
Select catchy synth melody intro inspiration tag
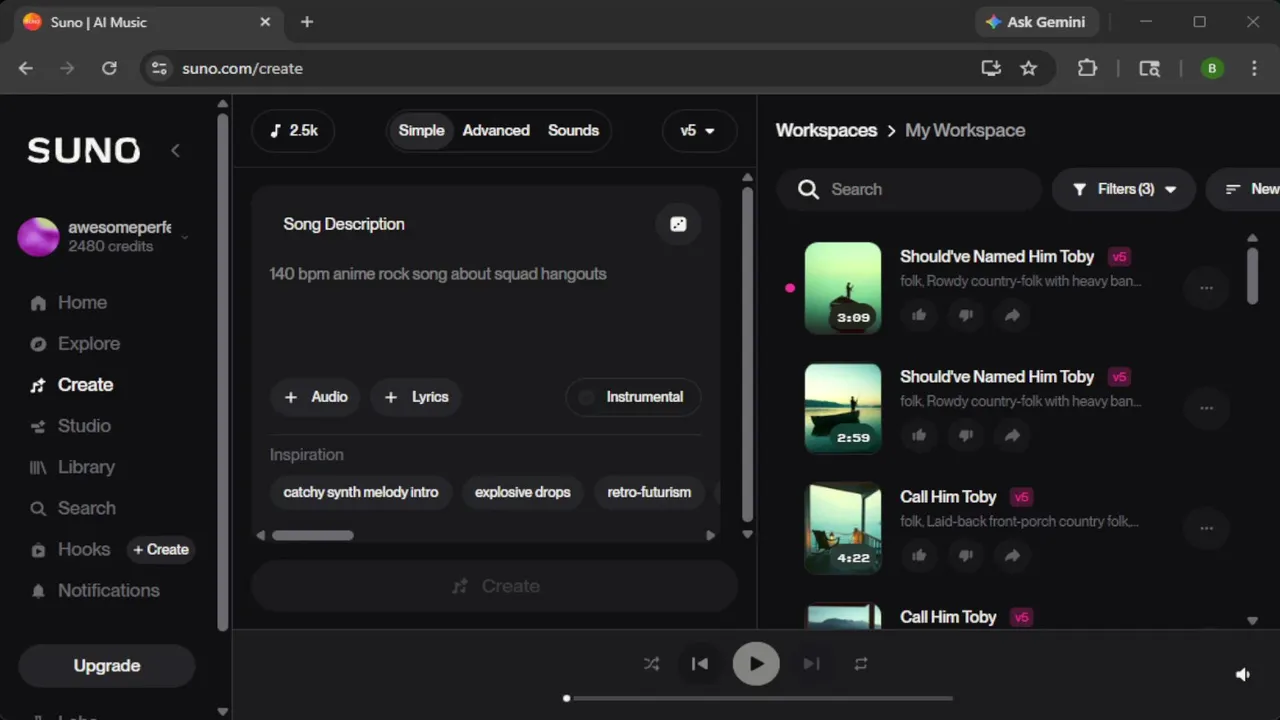click(x=361, y=492)
